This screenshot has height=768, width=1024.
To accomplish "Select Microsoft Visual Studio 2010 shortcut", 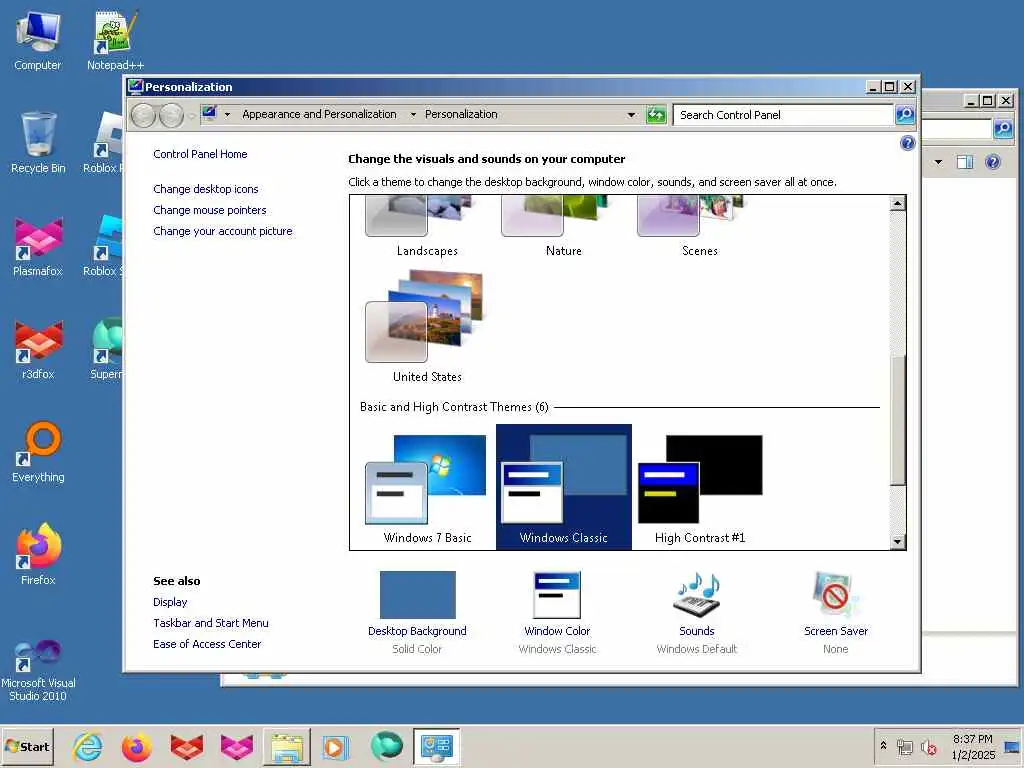I will click(x=38, y=670).
